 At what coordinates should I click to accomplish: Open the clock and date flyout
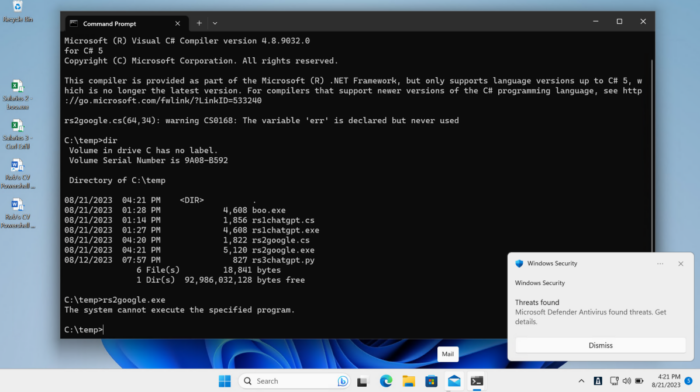coord(666,381)
